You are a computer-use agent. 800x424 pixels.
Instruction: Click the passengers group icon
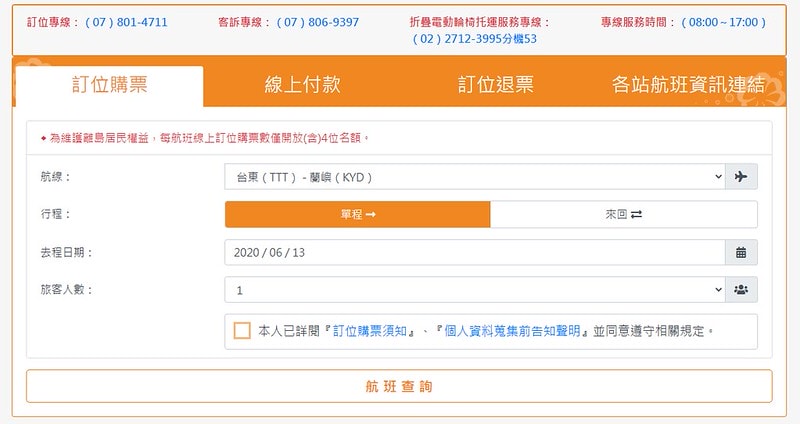tap(741, 290)
